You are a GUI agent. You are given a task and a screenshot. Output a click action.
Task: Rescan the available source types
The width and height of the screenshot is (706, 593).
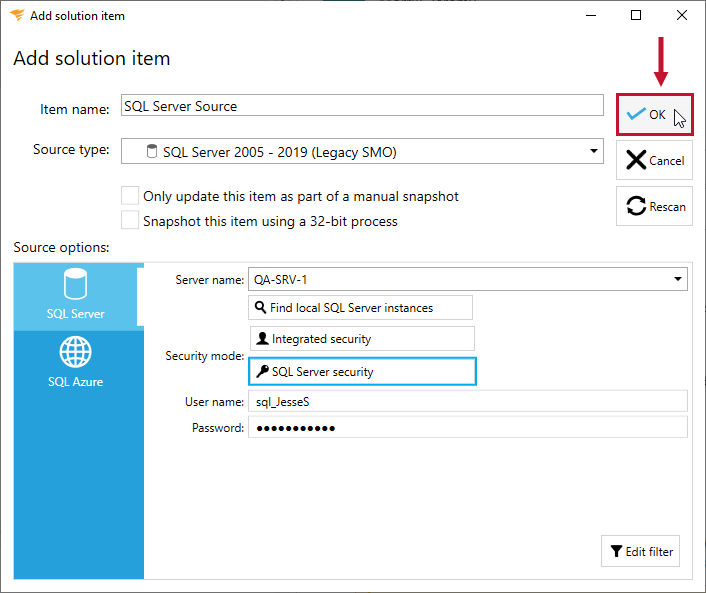(654, 206)
